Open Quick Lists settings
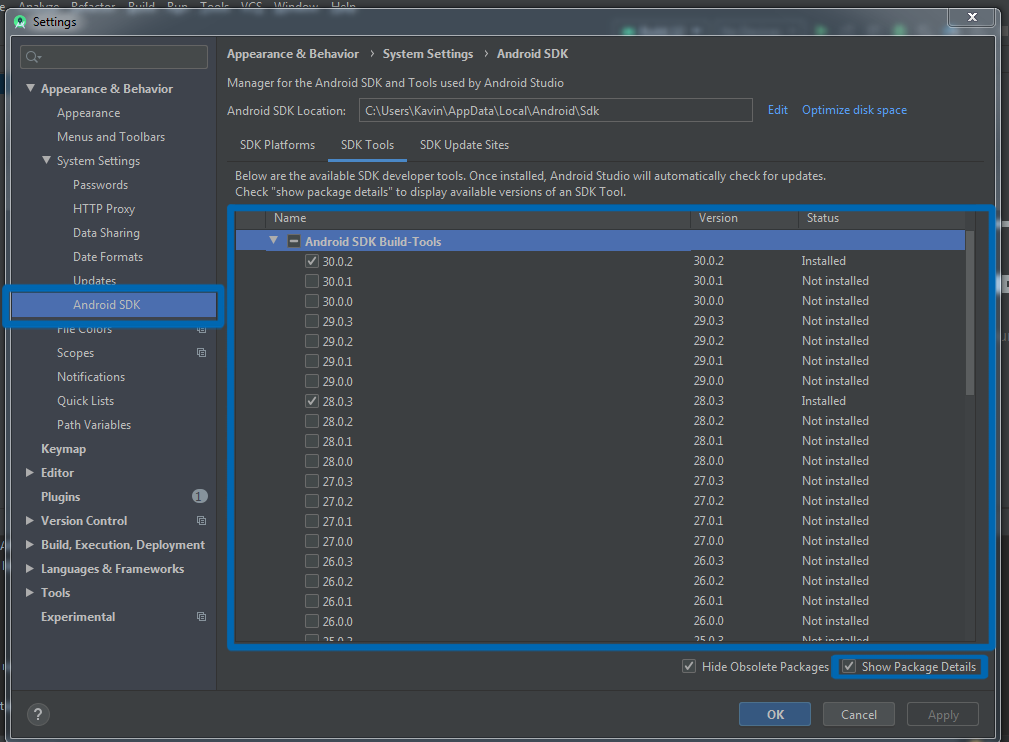 86,401
